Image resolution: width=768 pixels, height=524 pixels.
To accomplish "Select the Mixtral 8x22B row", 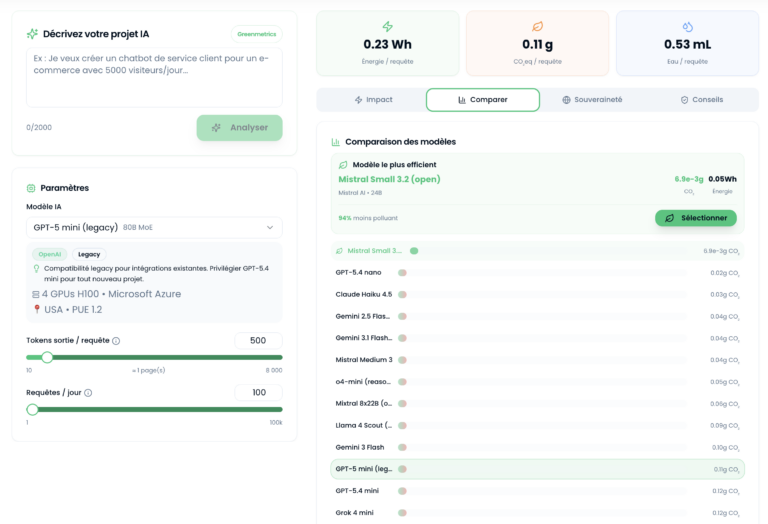I will 537,404.
